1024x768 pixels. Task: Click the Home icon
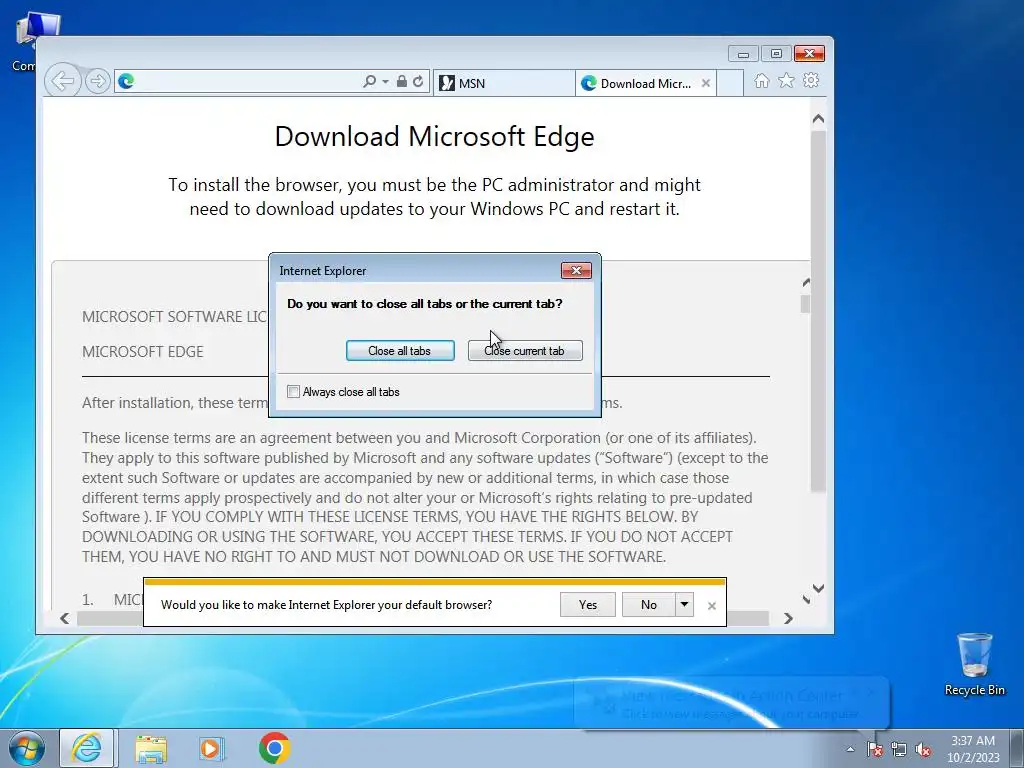(x=761, y=81)
